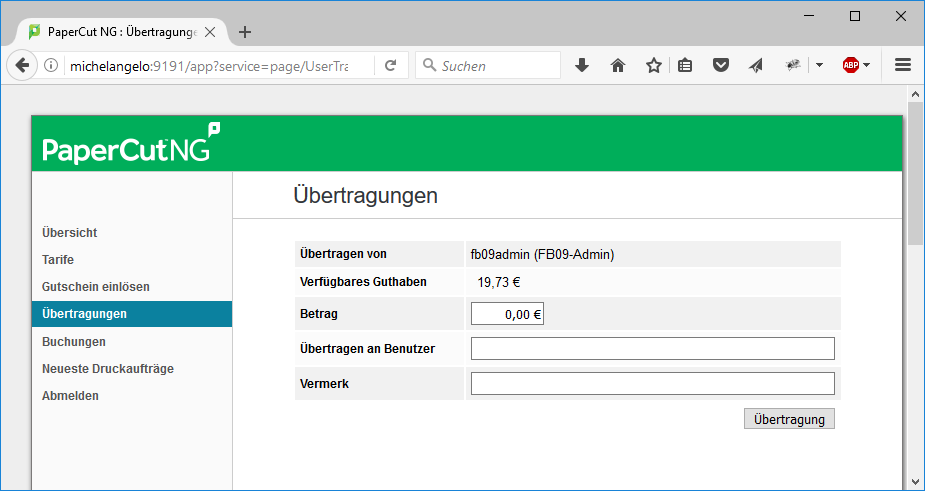Open site information icon in address bar
925x491 pixels.
click(x=51, y=66)
